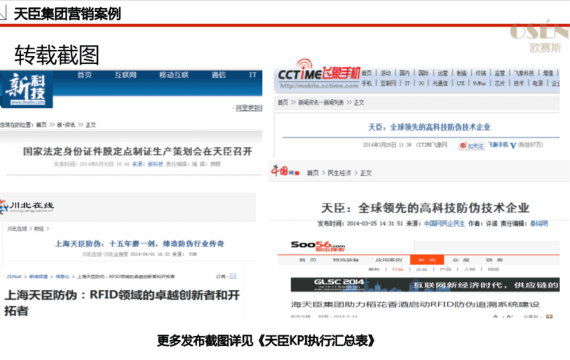Select the orange 新闻 tab on Soo56
This screenshot has width=570, height=360.
(x=427, y=260)
